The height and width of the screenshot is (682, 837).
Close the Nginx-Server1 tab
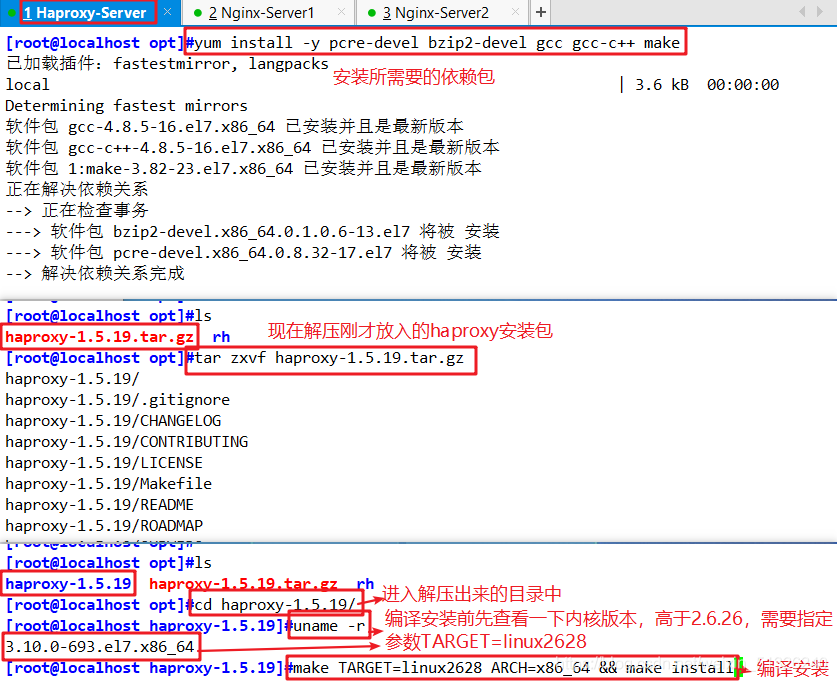pos(342,12)
